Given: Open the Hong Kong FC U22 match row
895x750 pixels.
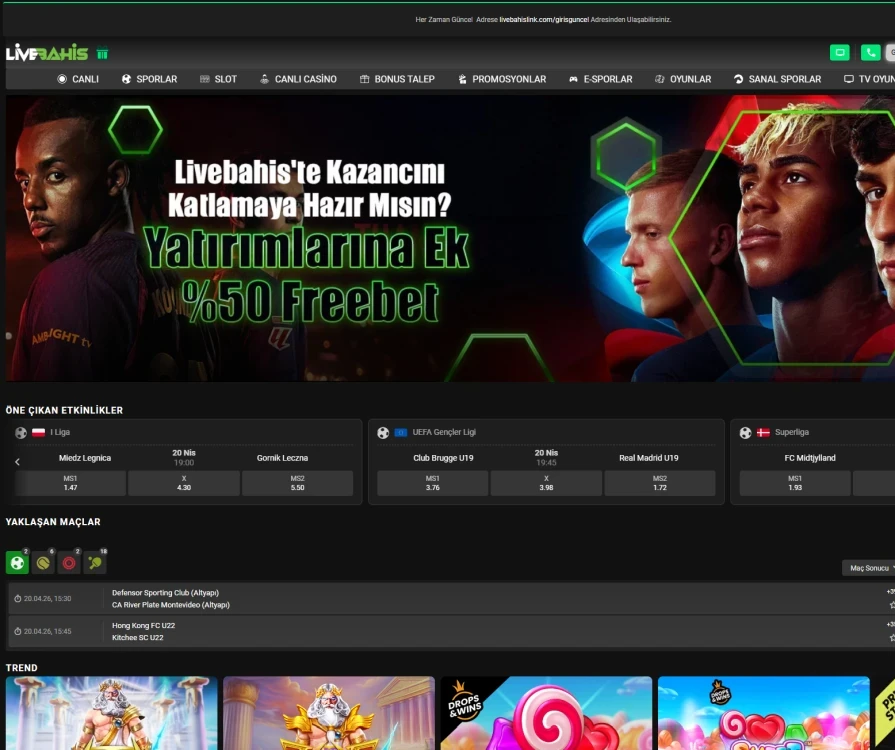Looking at the screenshot, I should pos(450,631).
